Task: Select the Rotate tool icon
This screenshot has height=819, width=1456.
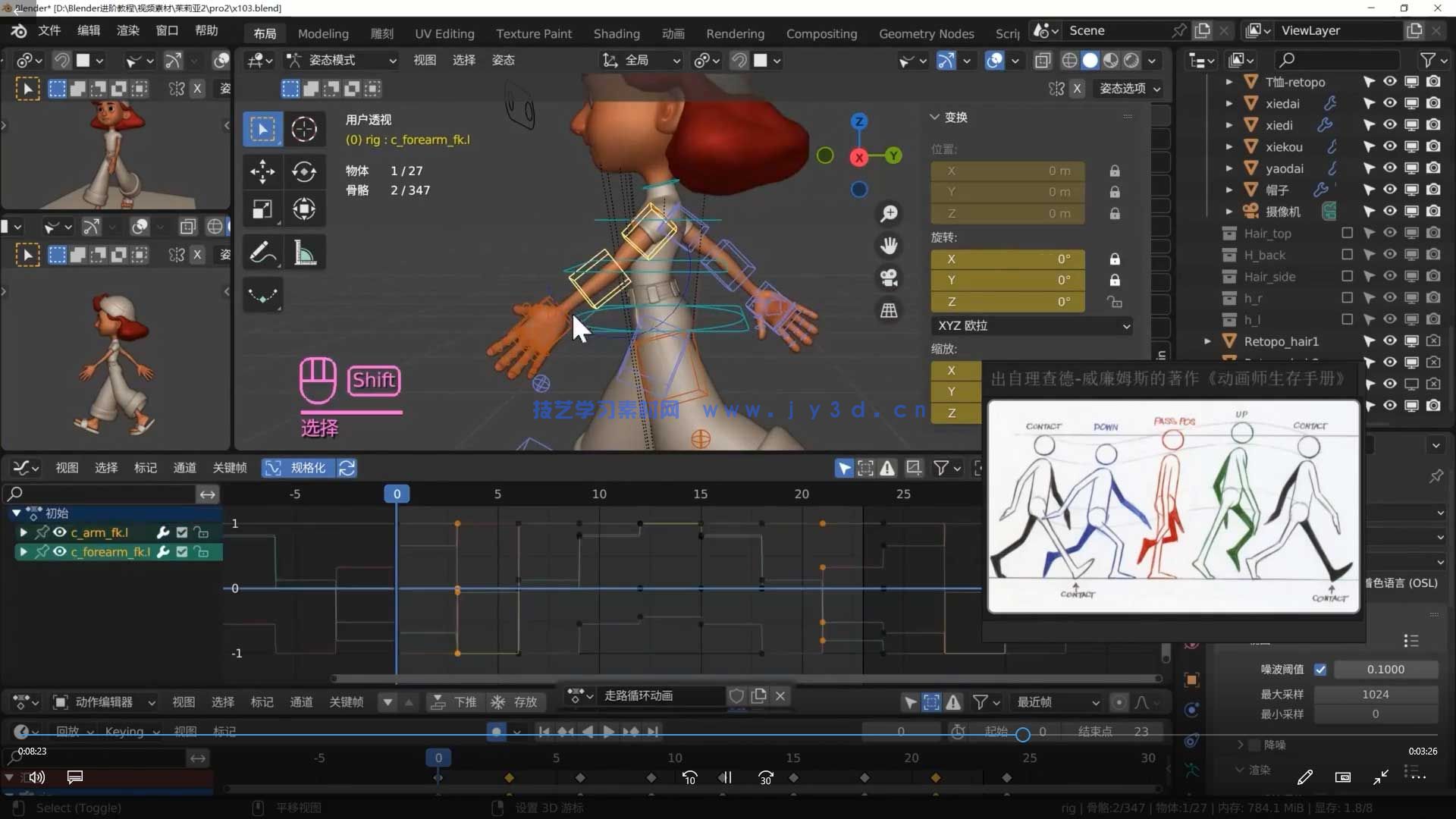Action: (304, 171)
